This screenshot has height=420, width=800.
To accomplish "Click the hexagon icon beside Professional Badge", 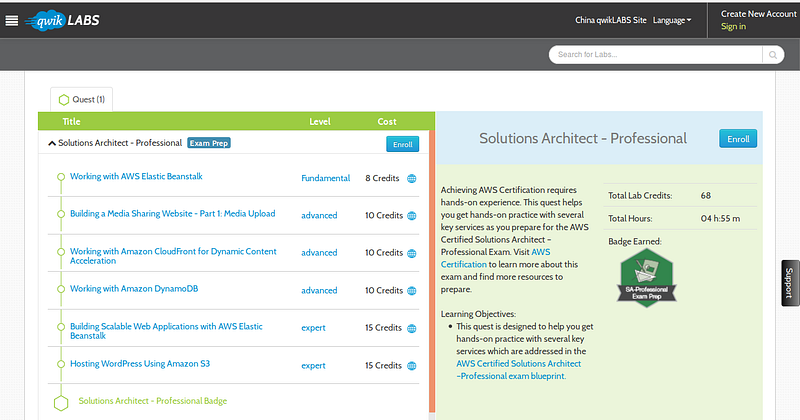I will (61, 403).
